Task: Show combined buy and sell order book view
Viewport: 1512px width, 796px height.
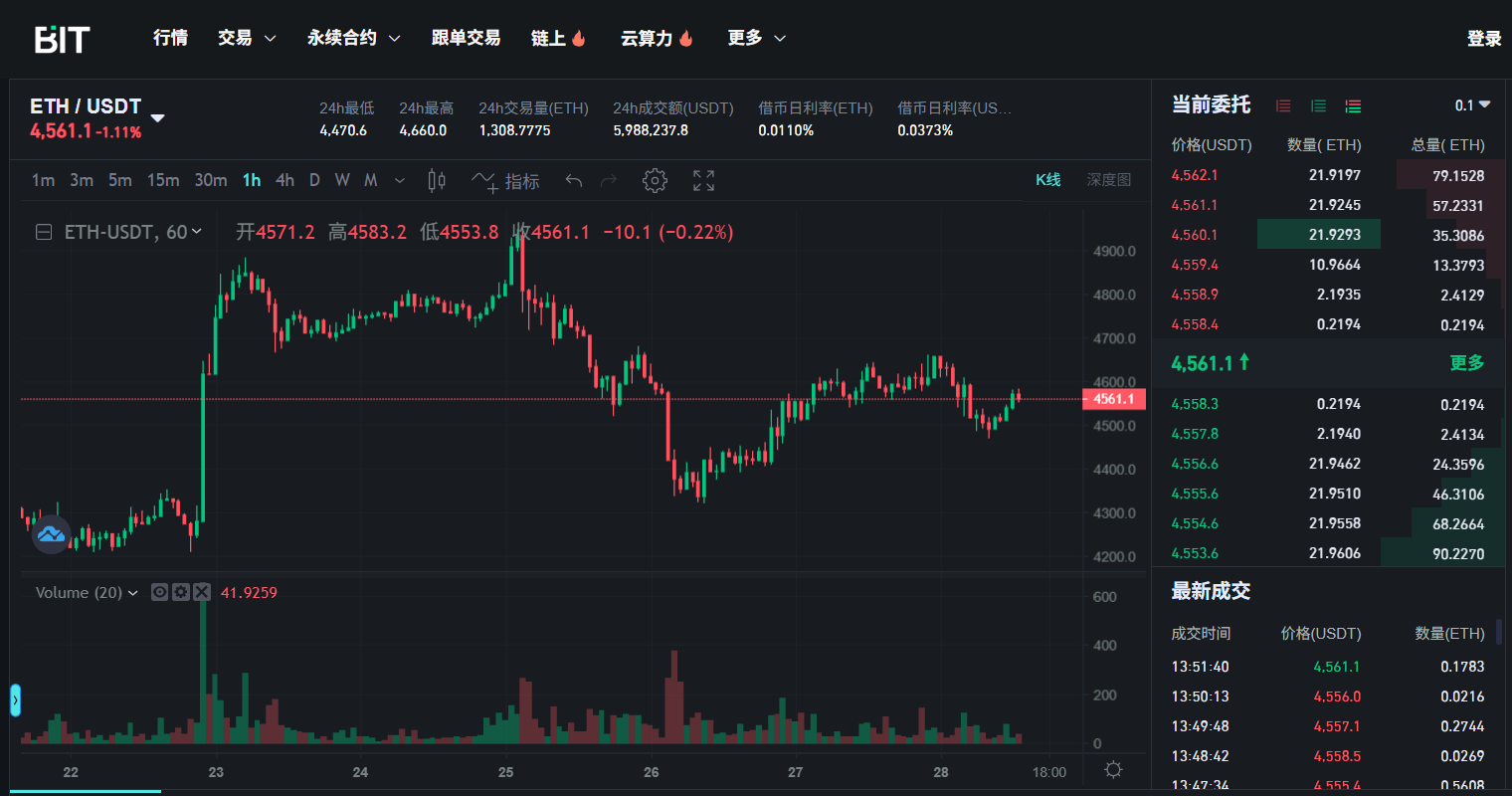Action: pos(1353,105)
